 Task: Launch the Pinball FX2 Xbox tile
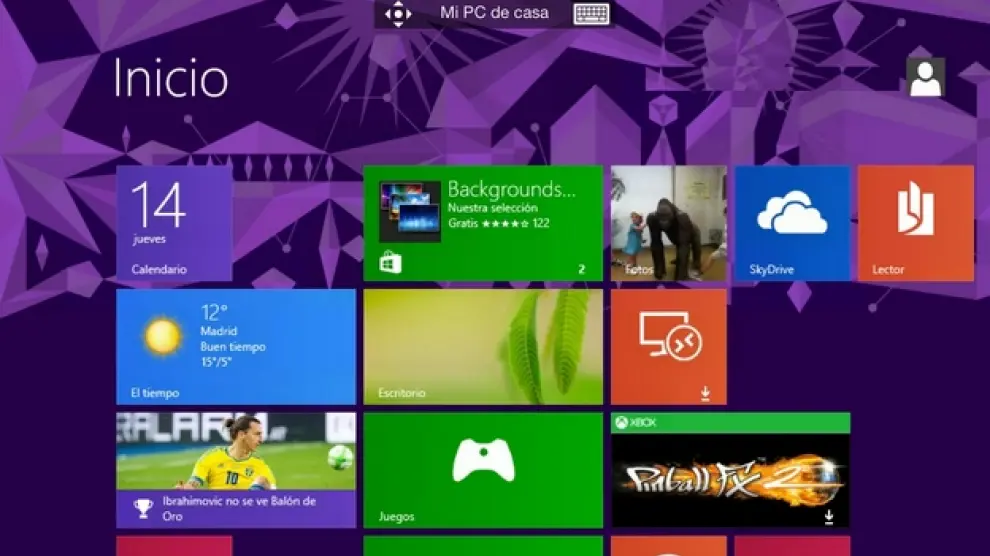pos(730,478)
